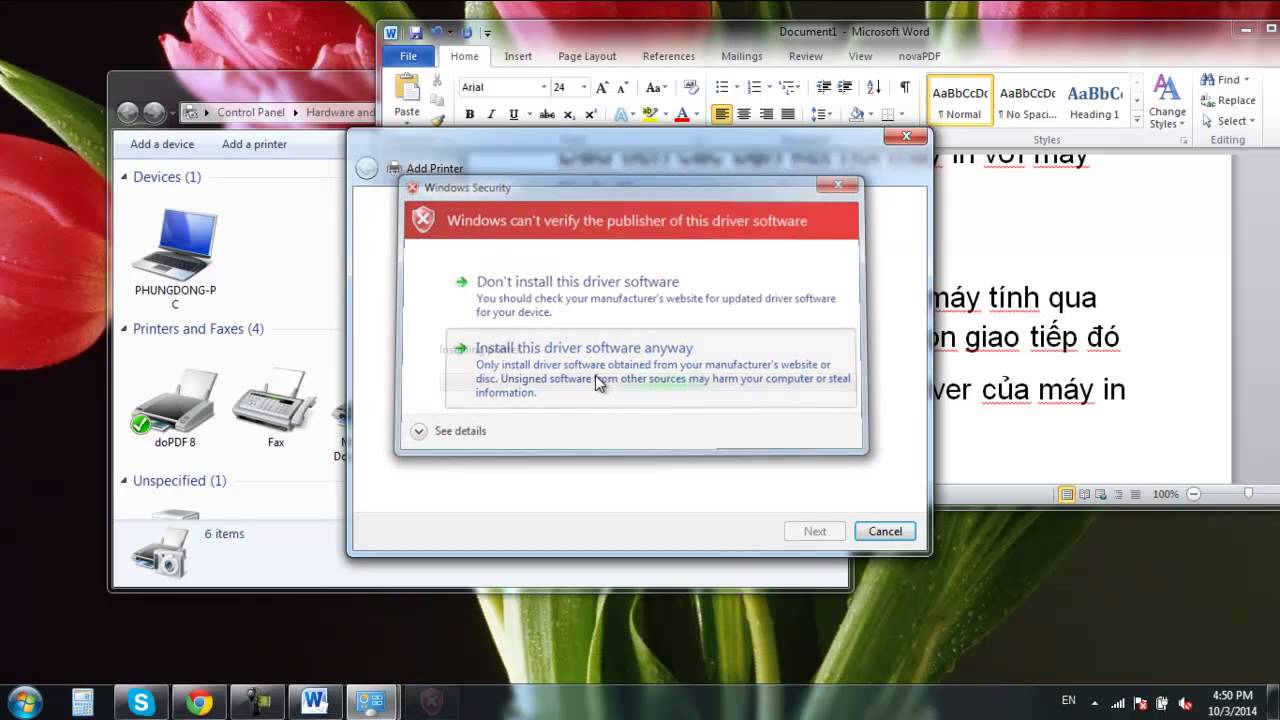This screenshot has width=1280, height=720.
Task: Expand See details in Windows Security
Action: [x=448, y=431]
